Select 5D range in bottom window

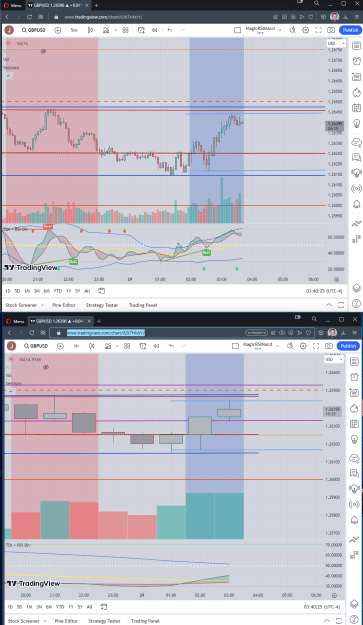[x=20, y=607]
